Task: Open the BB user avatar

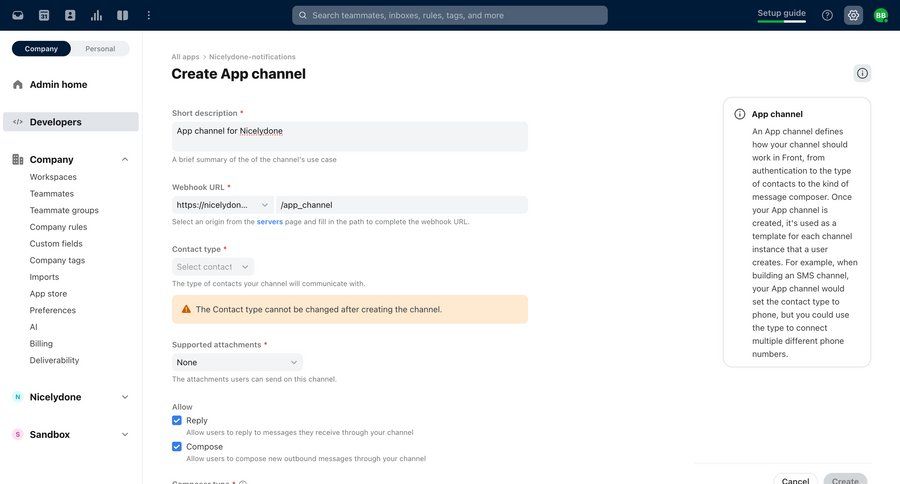Action: pos(880,16)
